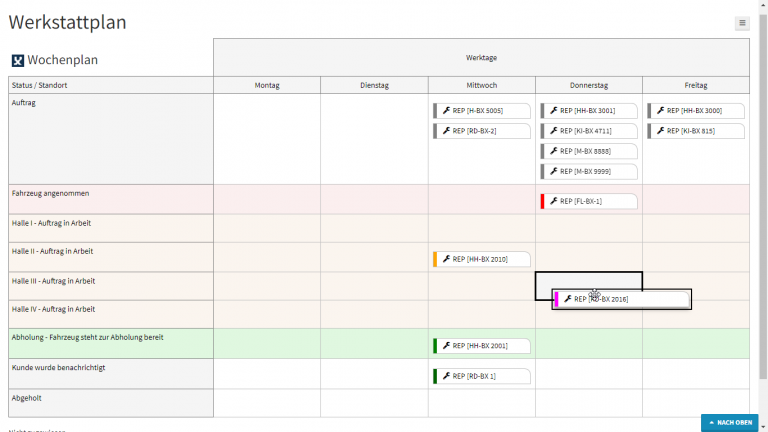Click wrench icon on REP [RD-BX-2]
This screenshot has width=768, height=432.
446,130
